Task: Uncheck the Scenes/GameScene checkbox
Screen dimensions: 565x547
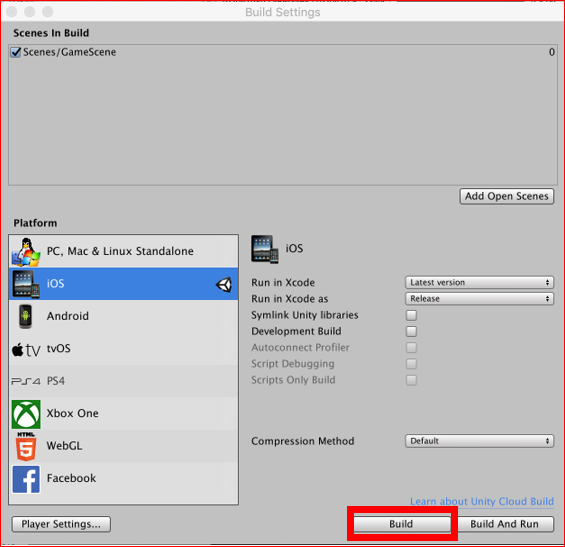Action: (15, 52)
